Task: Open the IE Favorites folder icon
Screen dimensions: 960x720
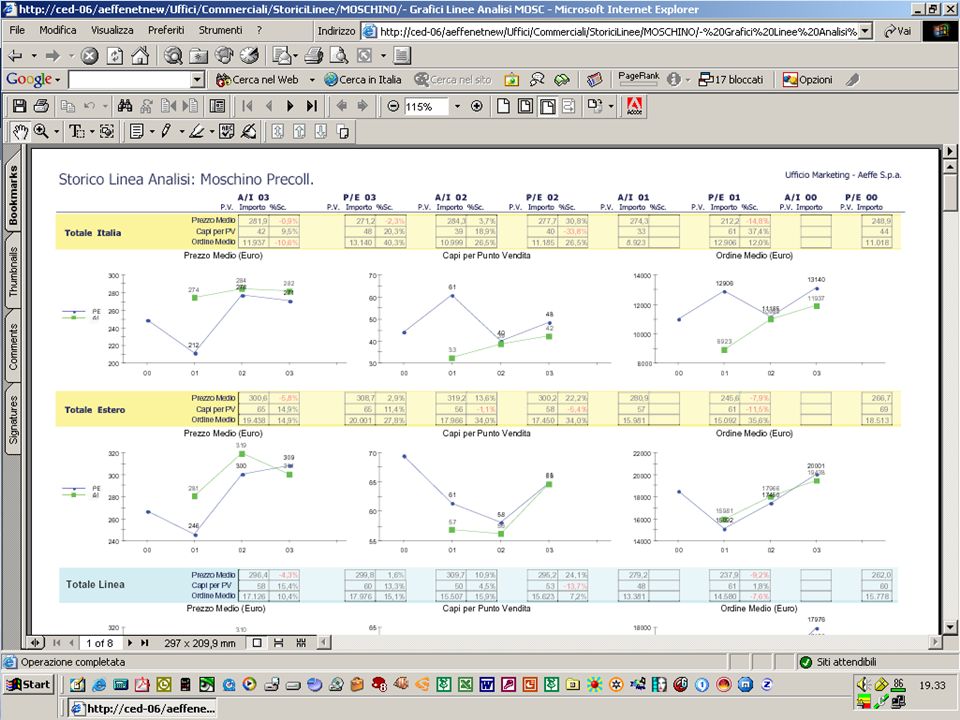Action: (198, 56)
